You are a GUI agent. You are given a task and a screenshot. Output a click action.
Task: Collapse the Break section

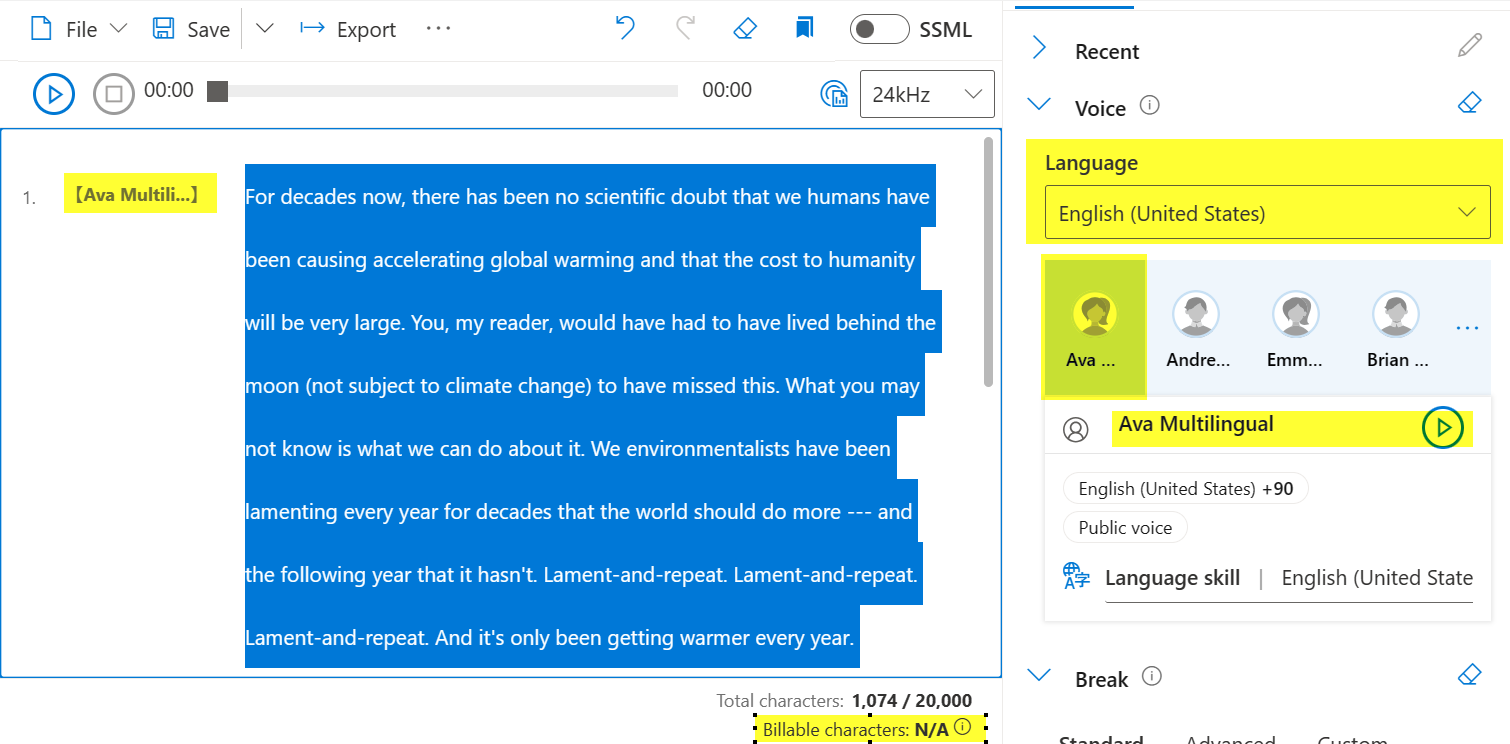(x=1040, y=676)
